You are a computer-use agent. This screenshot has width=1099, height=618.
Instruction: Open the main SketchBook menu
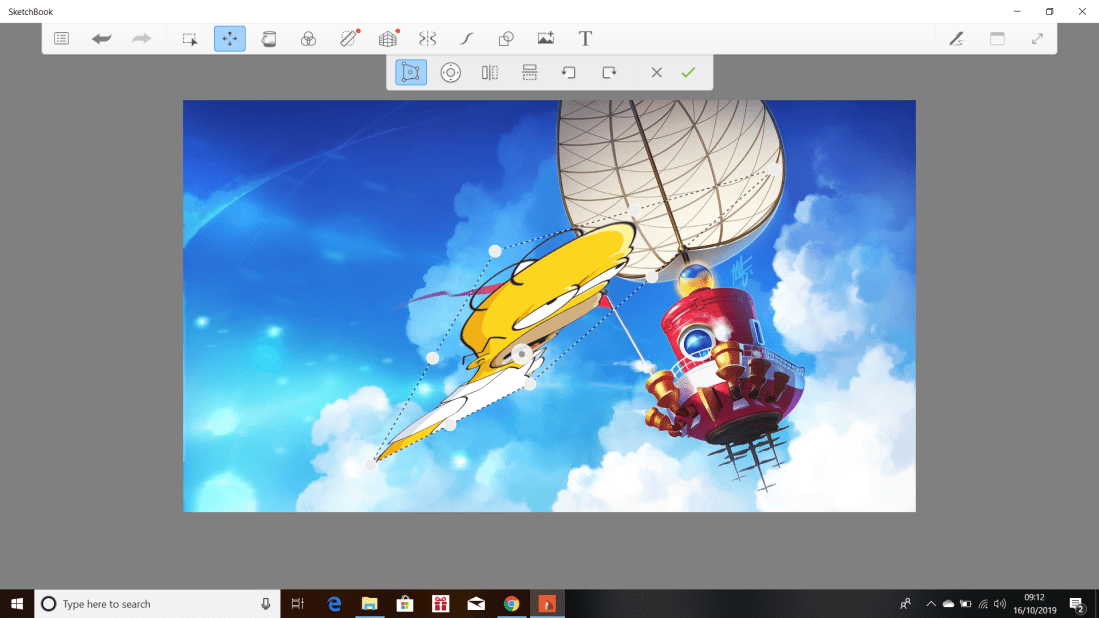coord(61,38)
